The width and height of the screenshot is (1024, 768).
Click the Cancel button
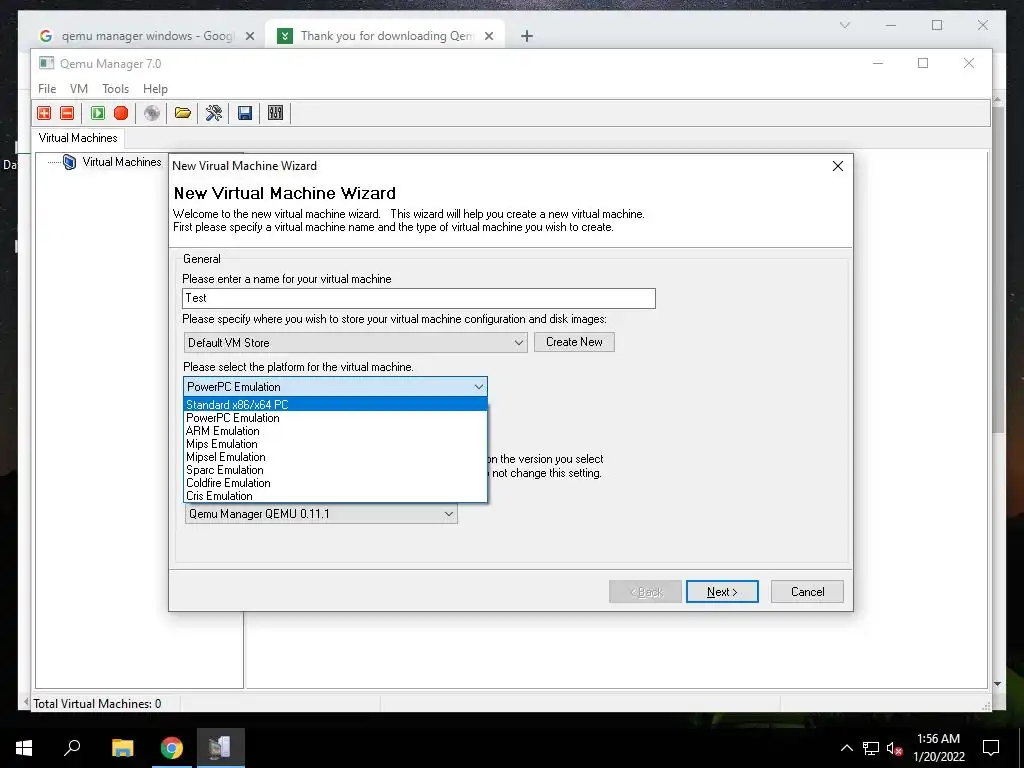807,592
